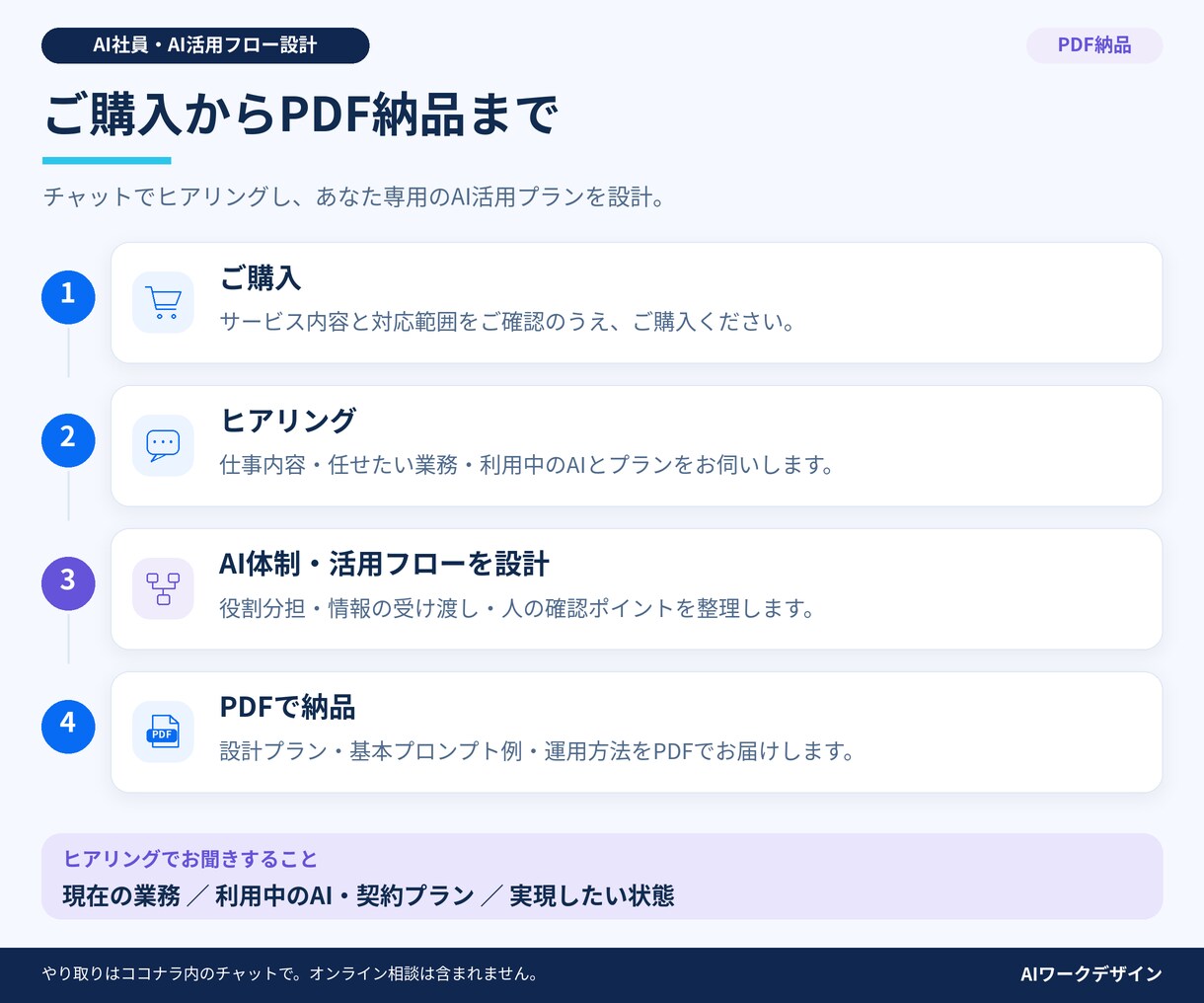This screenshot has height=1003, width=1204.
Task: Click the footer note やり取りはココナラ内のチャットで。
Action: [x=172, y=974]
